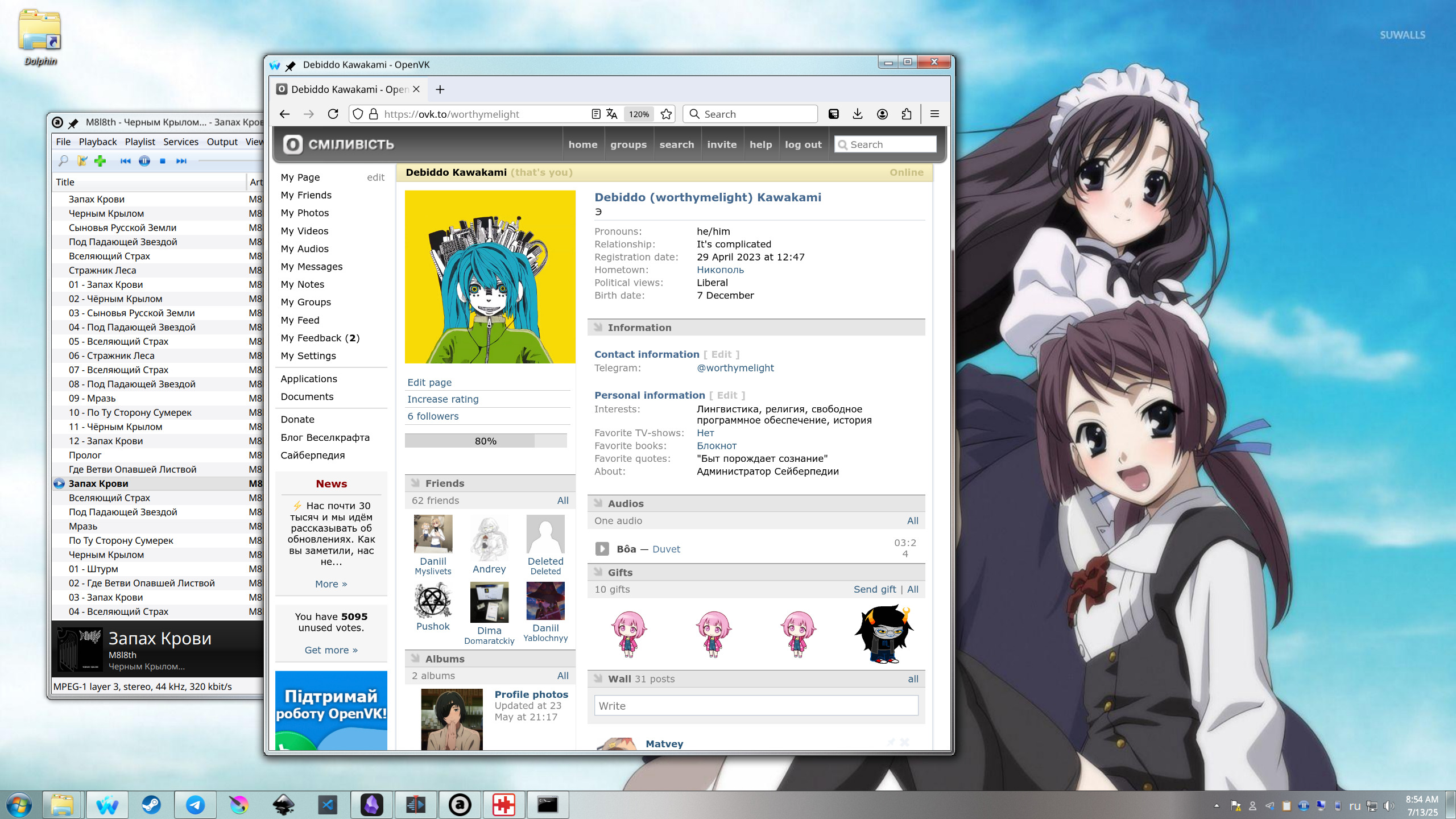This screenshot has height=819, width=1456.
Task: Click the pause button in music player
Action: 144,161
